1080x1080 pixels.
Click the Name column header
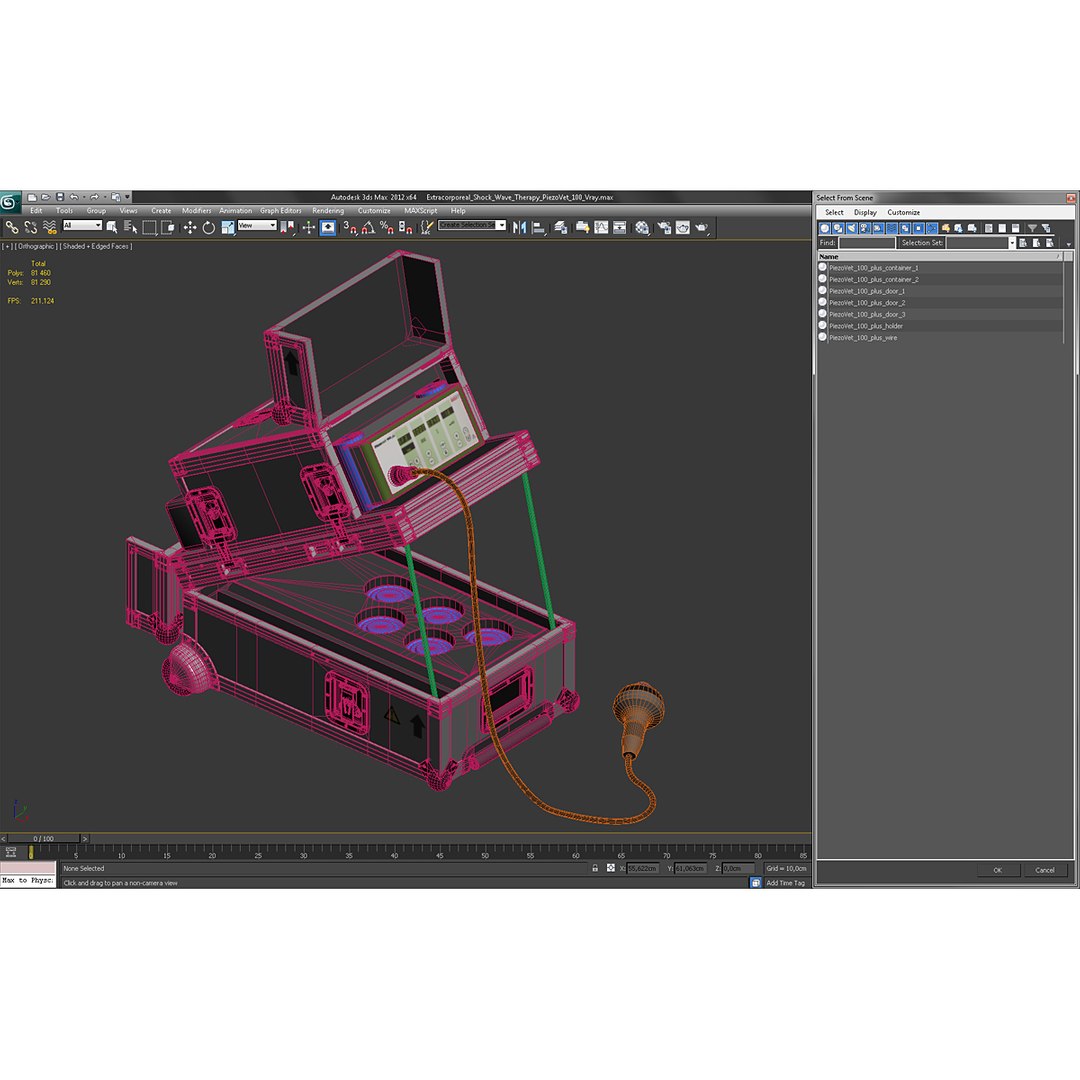[940, 256]
